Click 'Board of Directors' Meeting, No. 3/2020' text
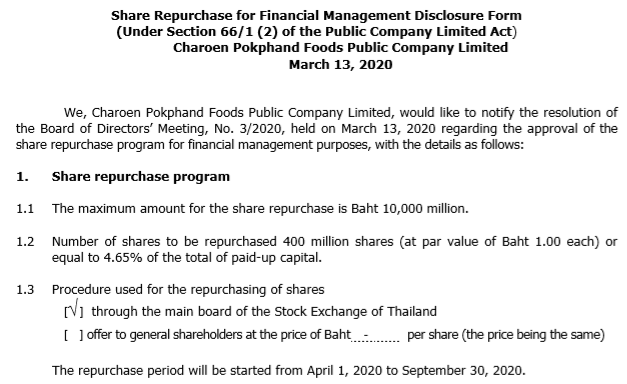 point(162,129)
